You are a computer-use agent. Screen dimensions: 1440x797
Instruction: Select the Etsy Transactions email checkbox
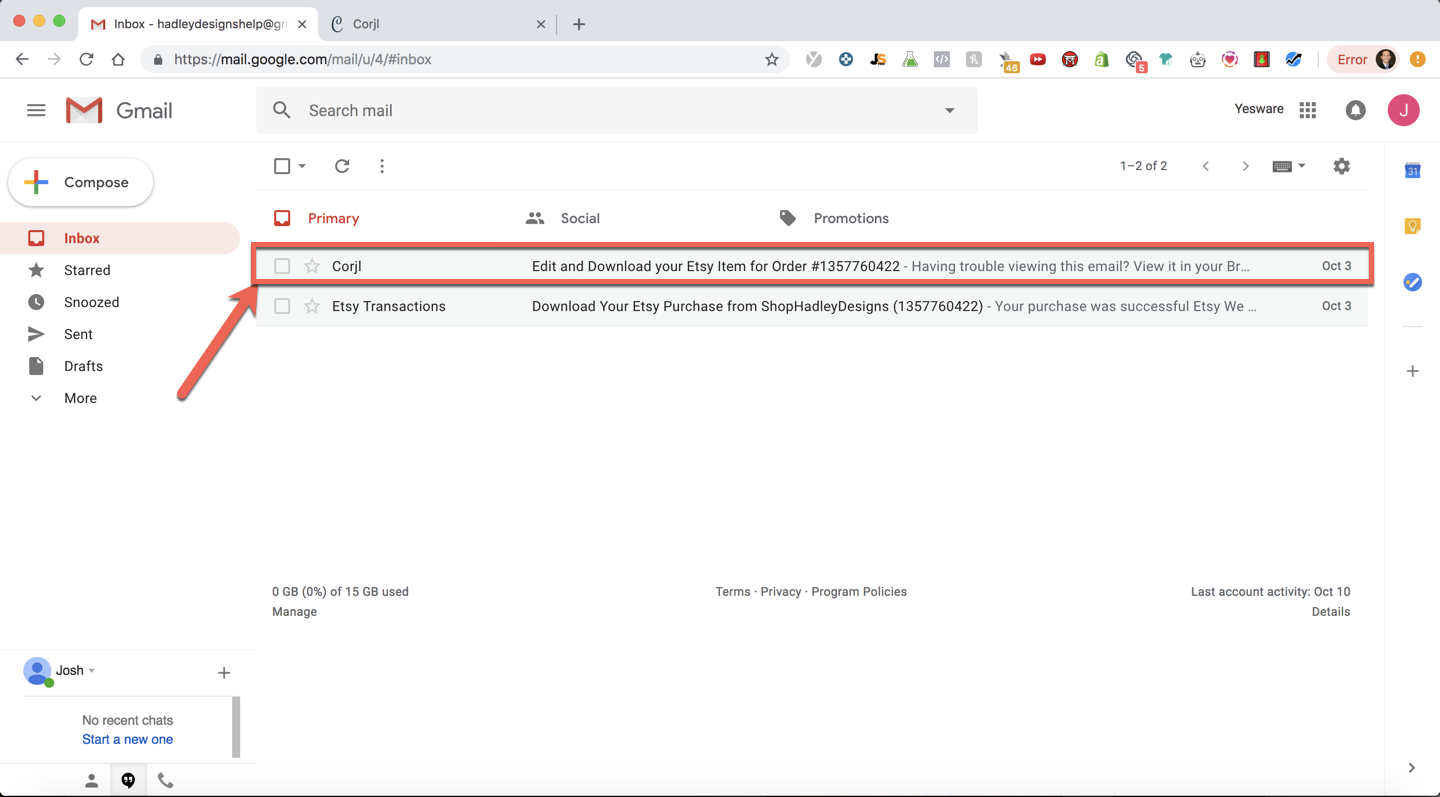tap(282, 306)
